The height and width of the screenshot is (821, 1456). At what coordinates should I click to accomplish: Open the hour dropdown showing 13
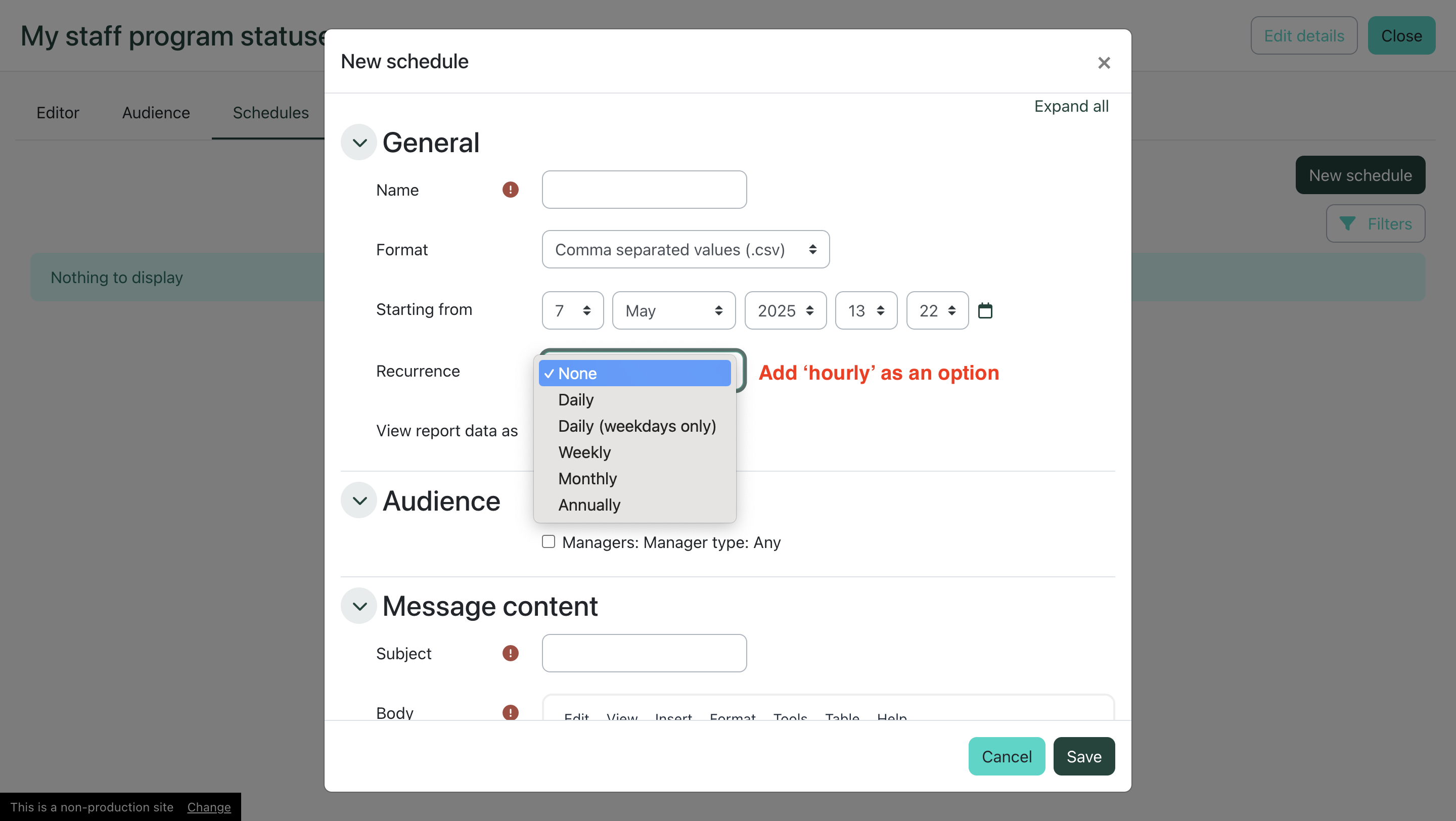point(866,310)
